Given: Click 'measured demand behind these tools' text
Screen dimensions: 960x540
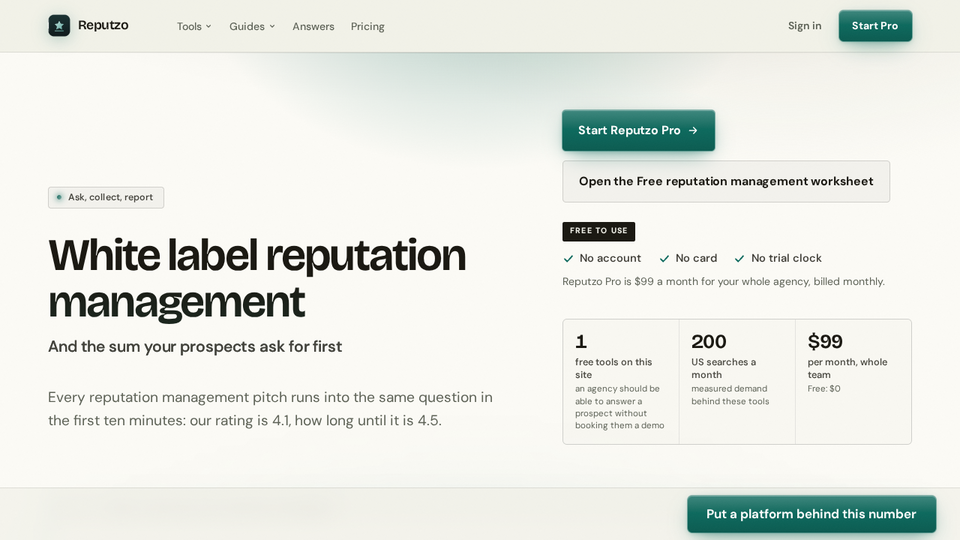Looking at the screenshot, I should point(730,395).
